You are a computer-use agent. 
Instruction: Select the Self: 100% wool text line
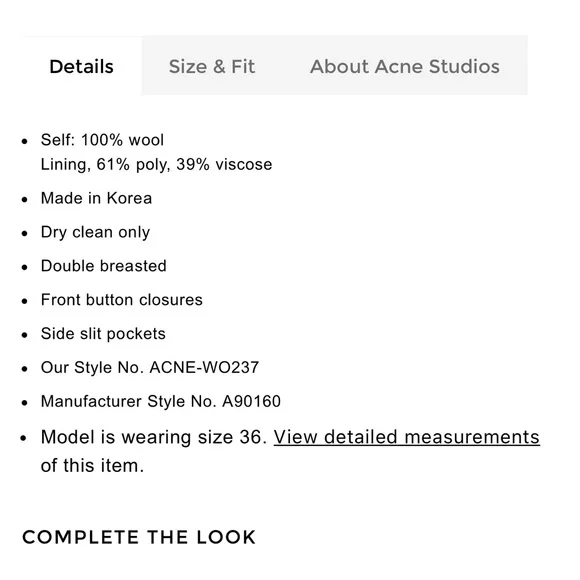coord(102,140)
